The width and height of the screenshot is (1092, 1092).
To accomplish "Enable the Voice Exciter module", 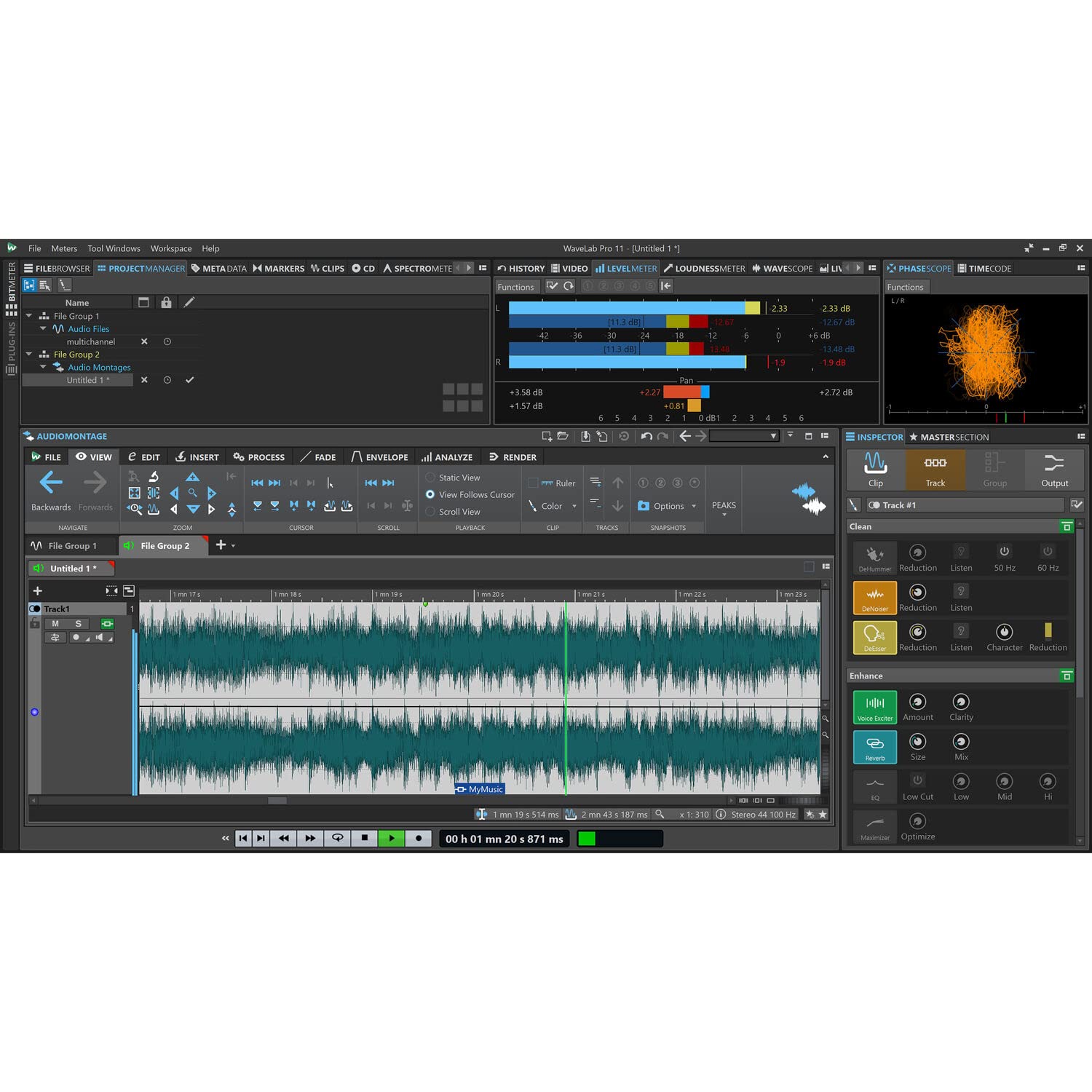I will click(874, 706).
